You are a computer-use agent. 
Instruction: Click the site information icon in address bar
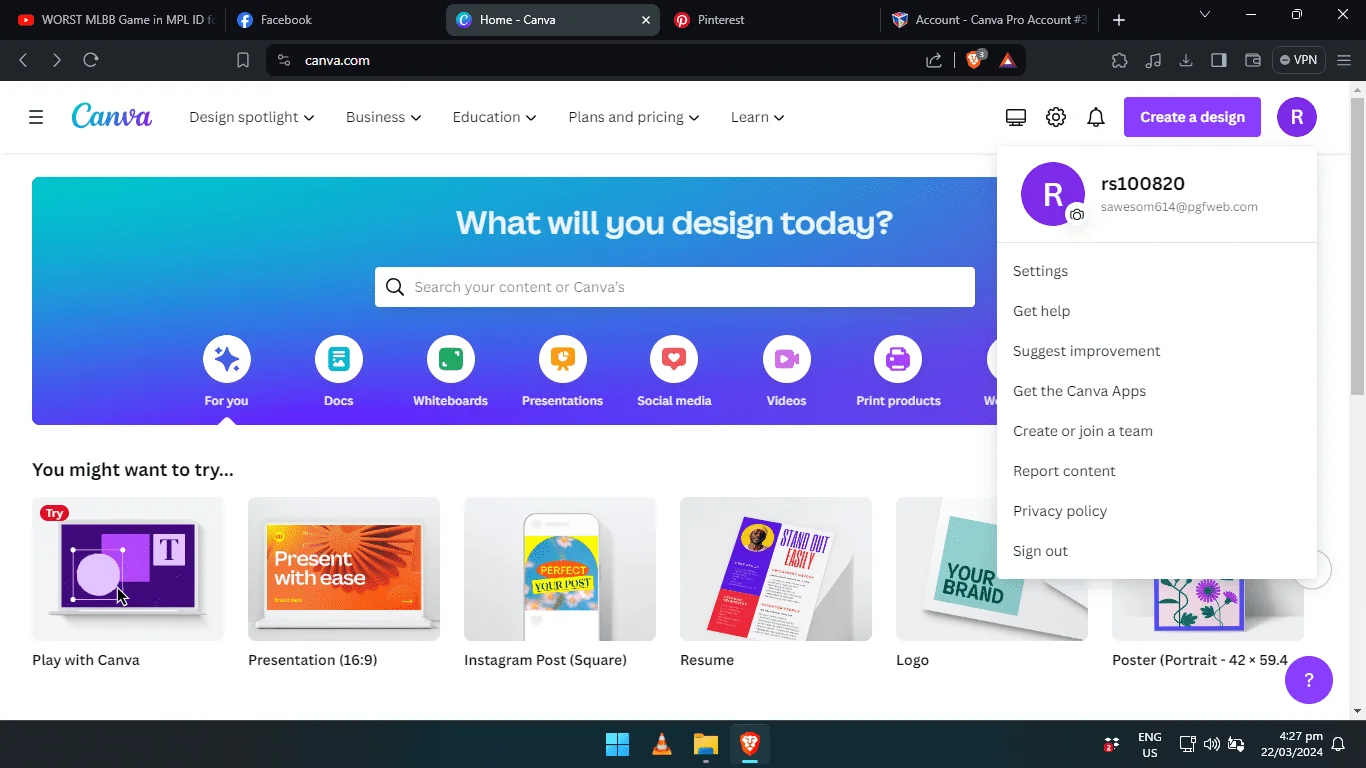point(284,60)
